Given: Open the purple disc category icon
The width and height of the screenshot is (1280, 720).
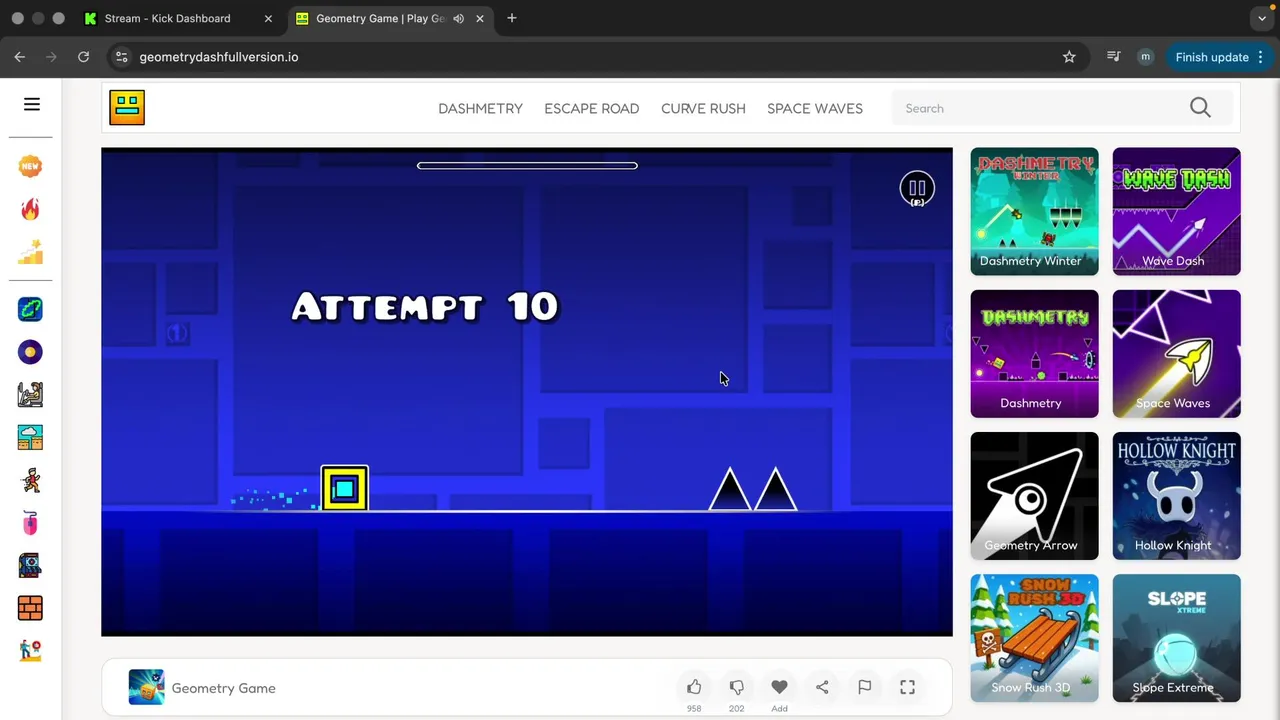Looking at the screenshot, I should point(30,352).
